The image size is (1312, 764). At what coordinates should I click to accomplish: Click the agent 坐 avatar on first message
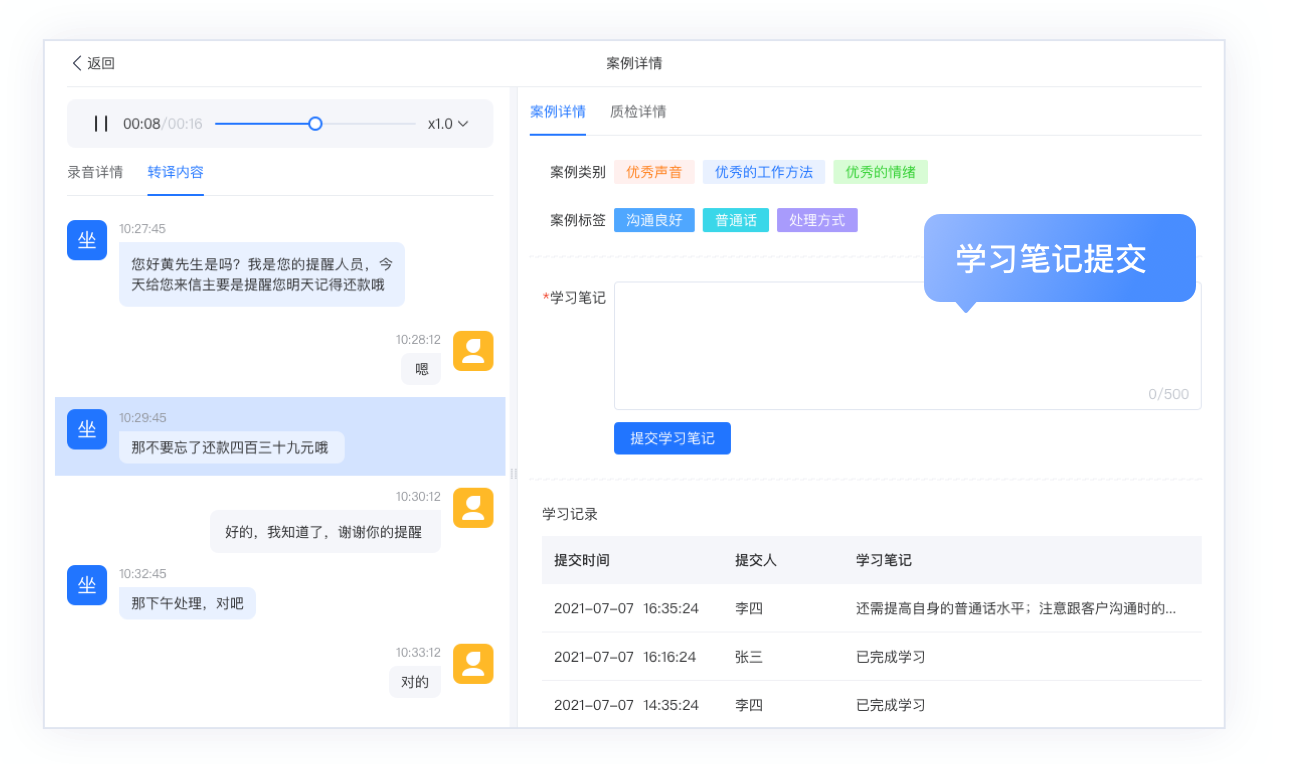tap(86, 240)
